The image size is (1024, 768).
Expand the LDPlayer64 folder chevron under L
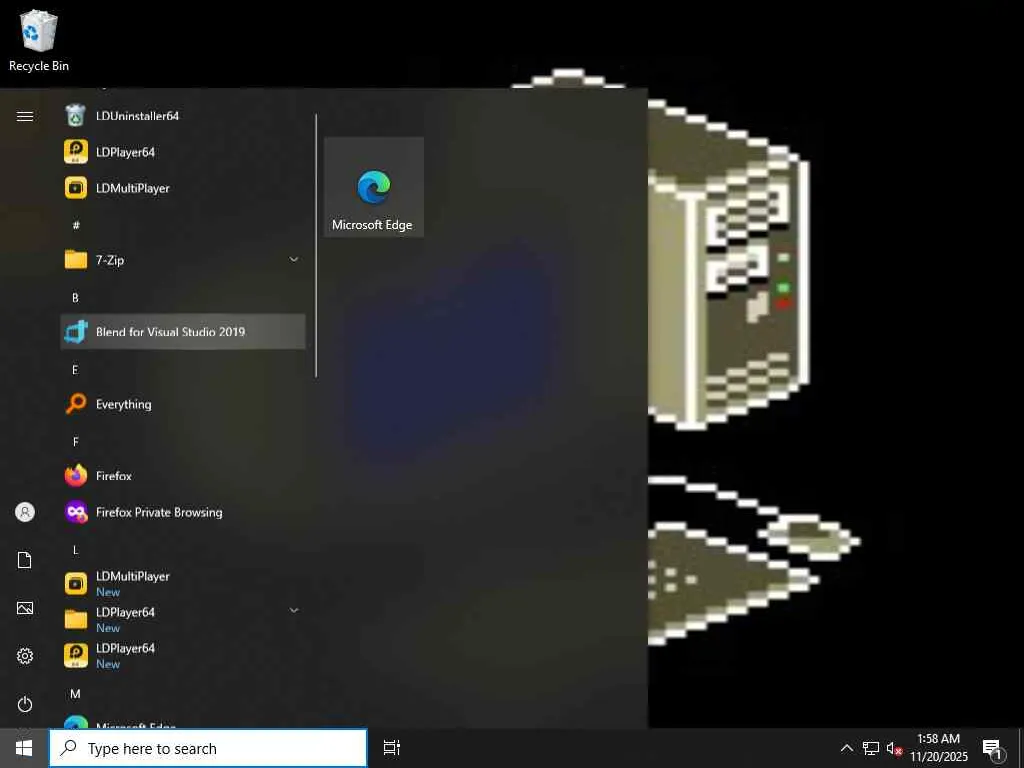(x=294, y=611)
